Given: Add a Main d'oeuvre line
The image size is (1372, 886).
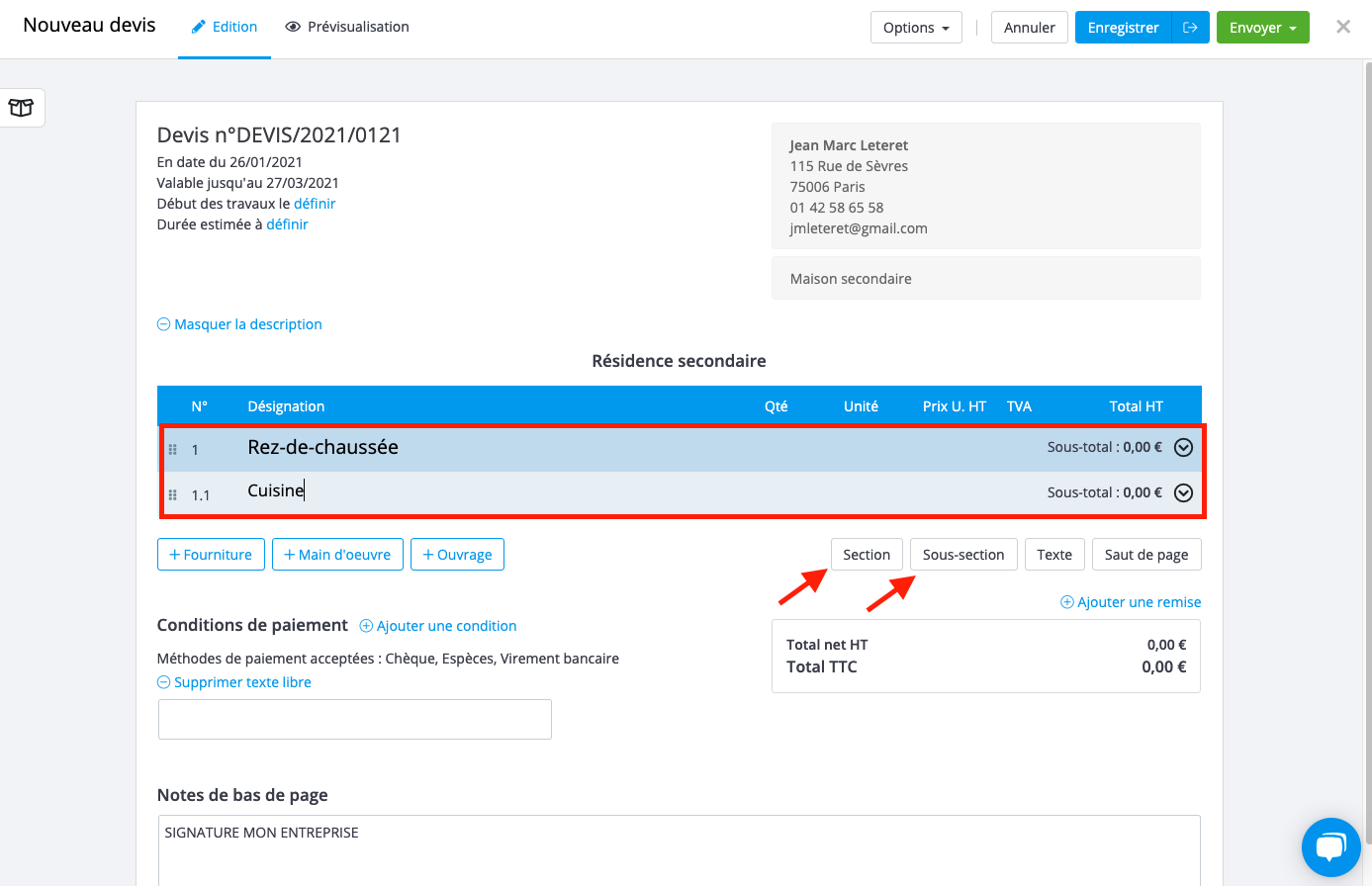Looking at the screenshot, I should pos(337,555).
